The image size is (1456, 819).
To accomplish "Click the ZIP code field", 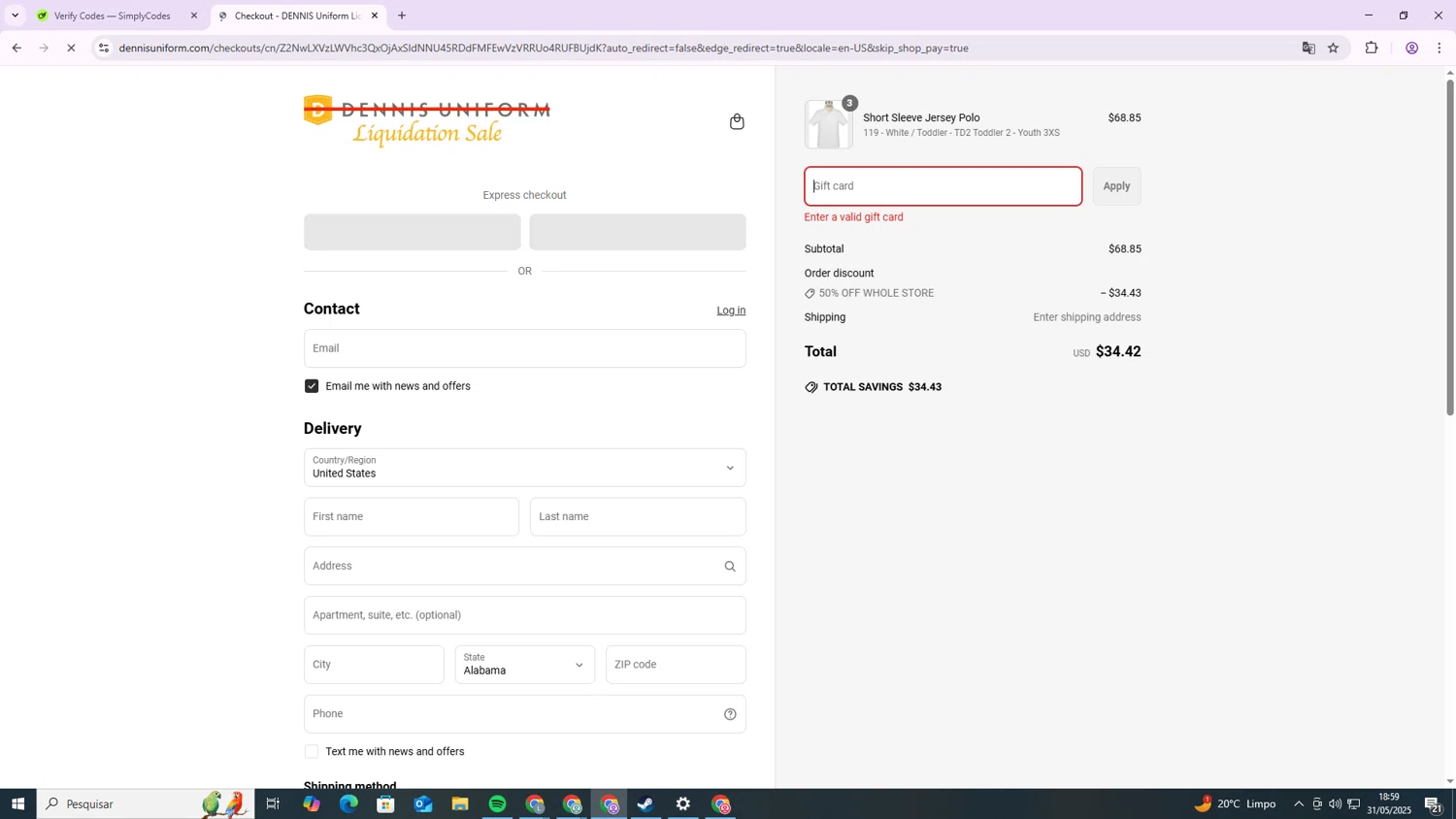I will [676, 665].
